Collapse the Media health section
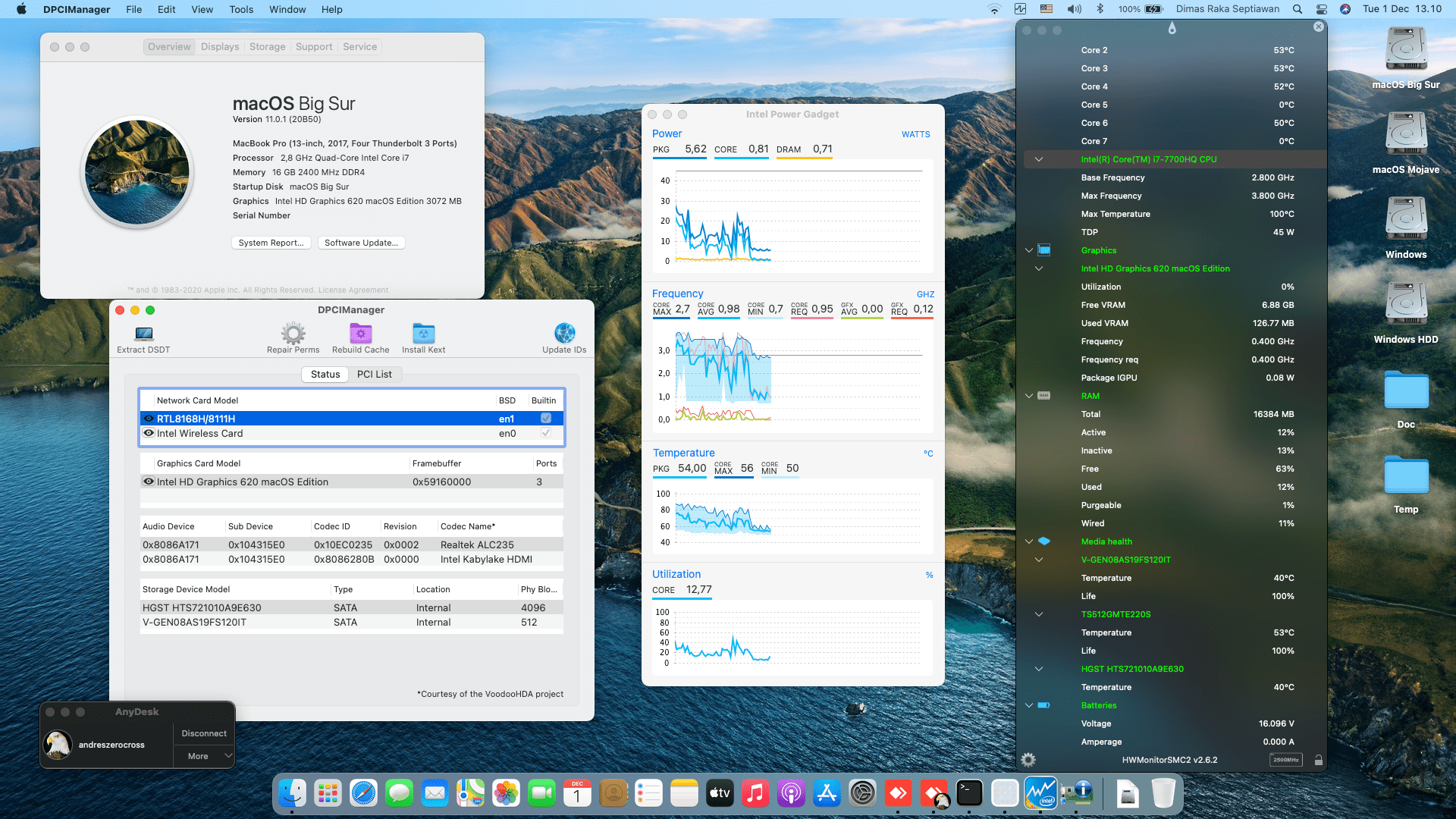 pyautogui.click(x=1029, y=541)
